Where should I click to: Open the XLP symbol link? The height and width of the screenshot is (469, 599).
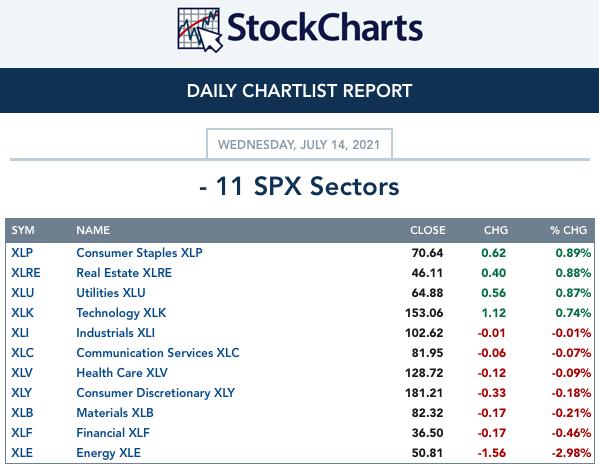[22, 253]
